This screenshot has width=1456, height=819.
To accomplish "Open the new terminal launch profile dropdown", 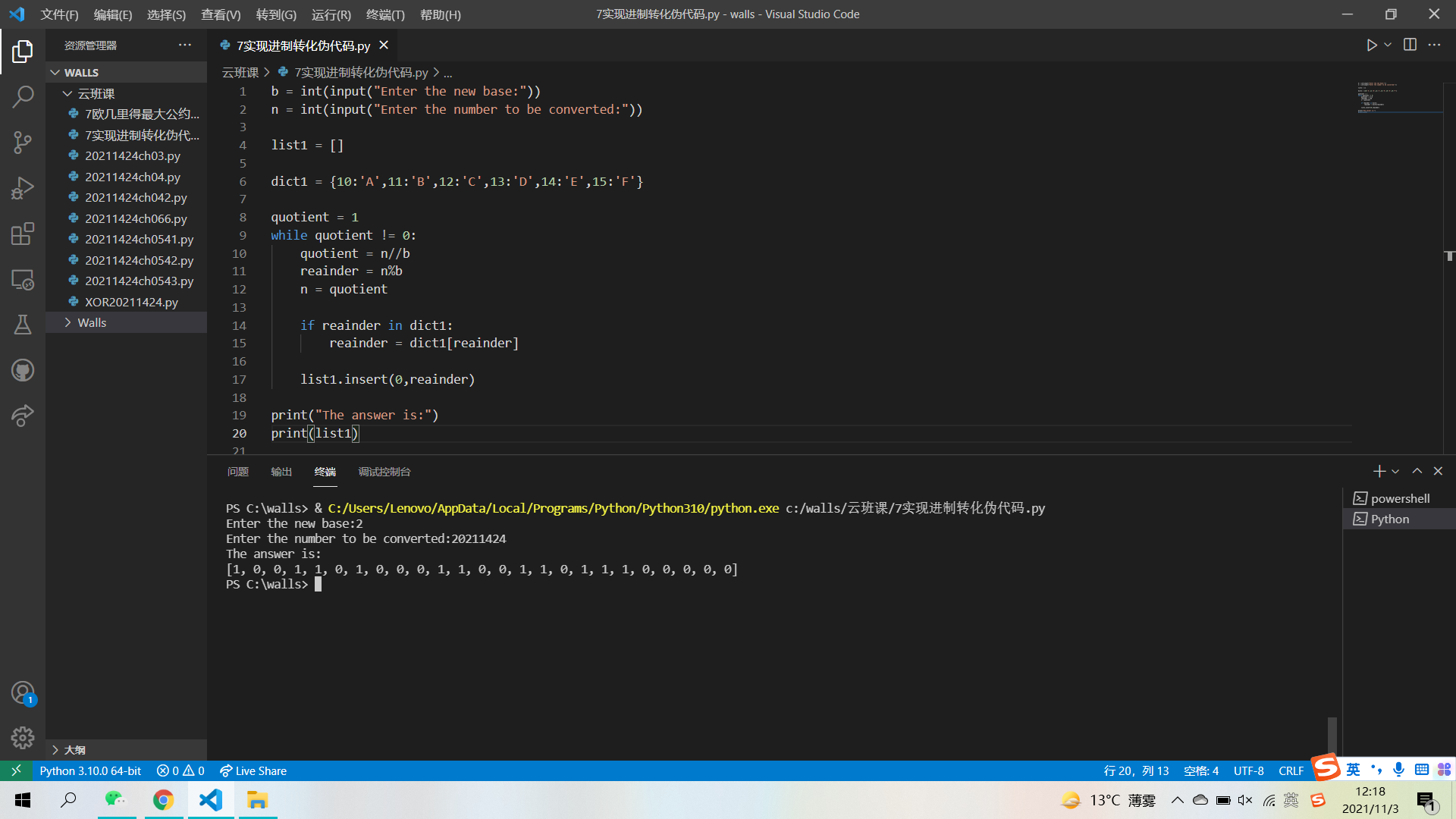I will pos(1395,472).
